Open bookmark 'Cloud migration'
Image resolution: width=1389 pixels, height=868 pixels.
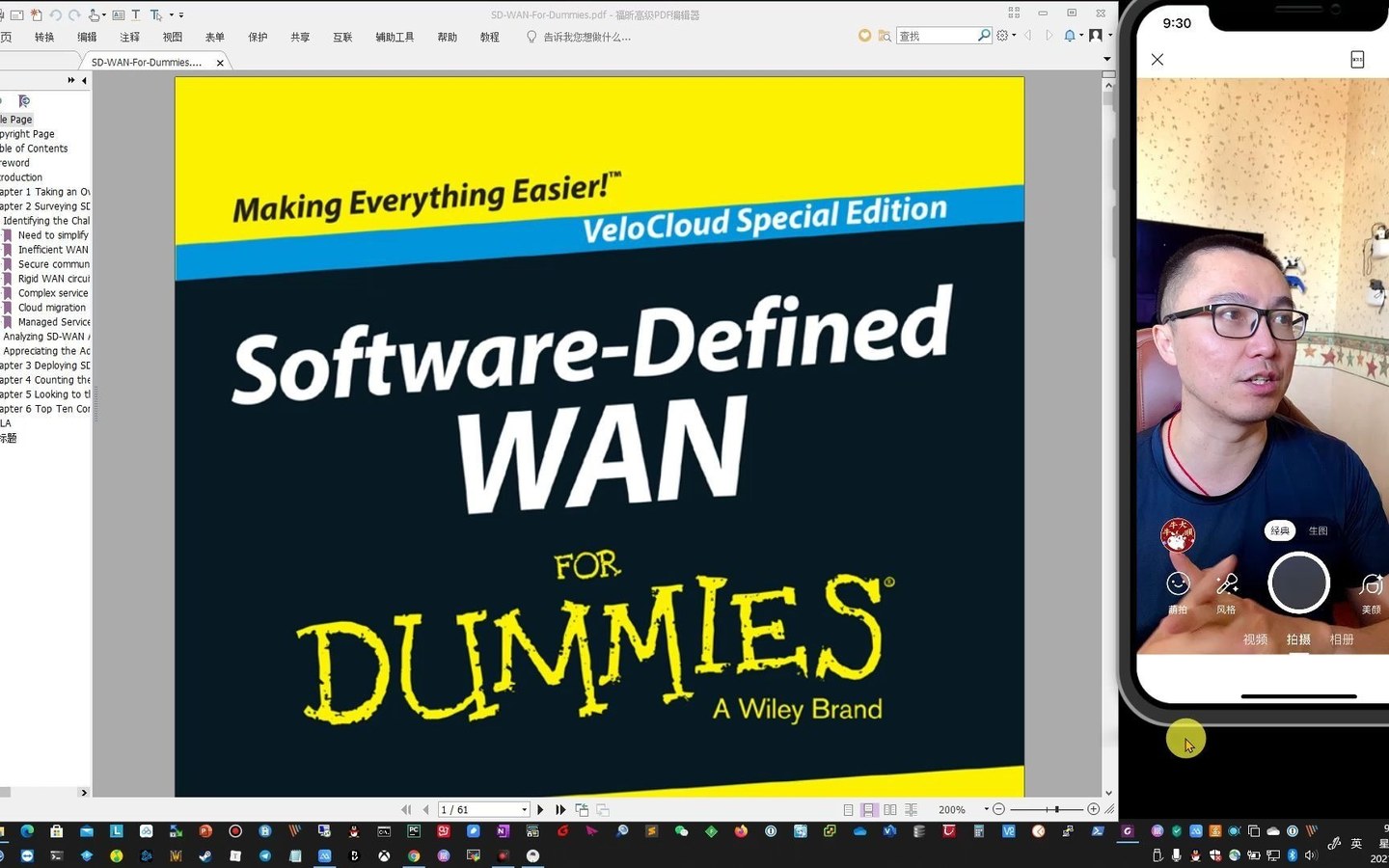coord(51,308)
